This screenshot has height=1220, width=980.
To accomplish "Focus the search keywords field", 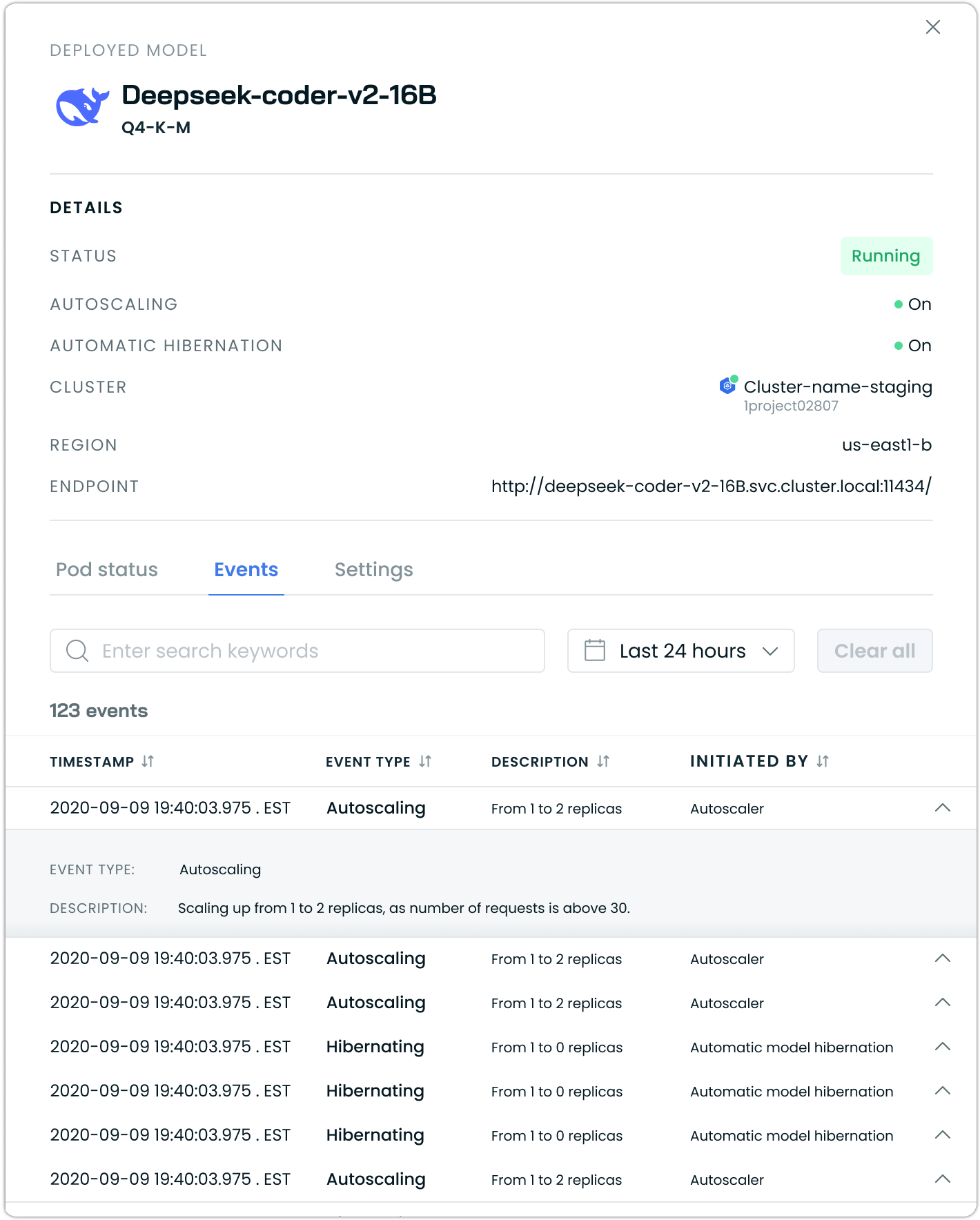I will 297,651.
